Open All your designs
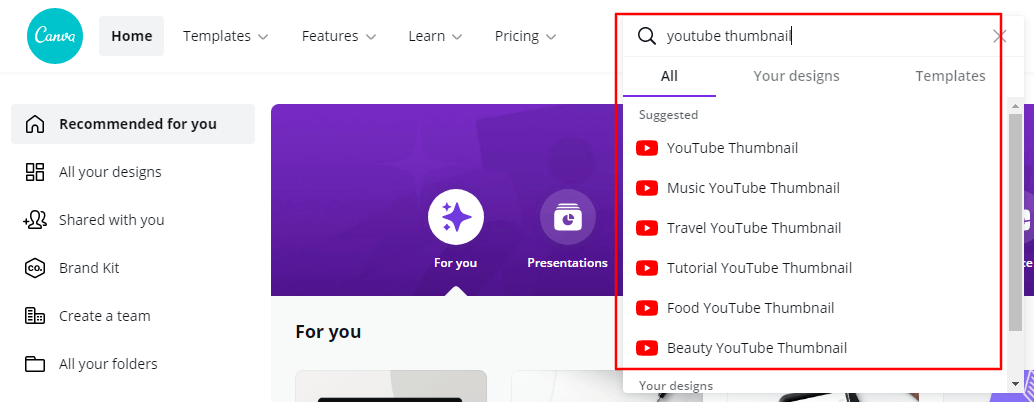The image size is (1034, 402). pos(110,172)
